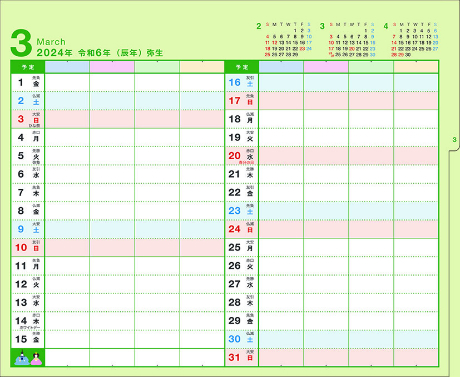Select date 14 White Day label

[x=28, y=321]
